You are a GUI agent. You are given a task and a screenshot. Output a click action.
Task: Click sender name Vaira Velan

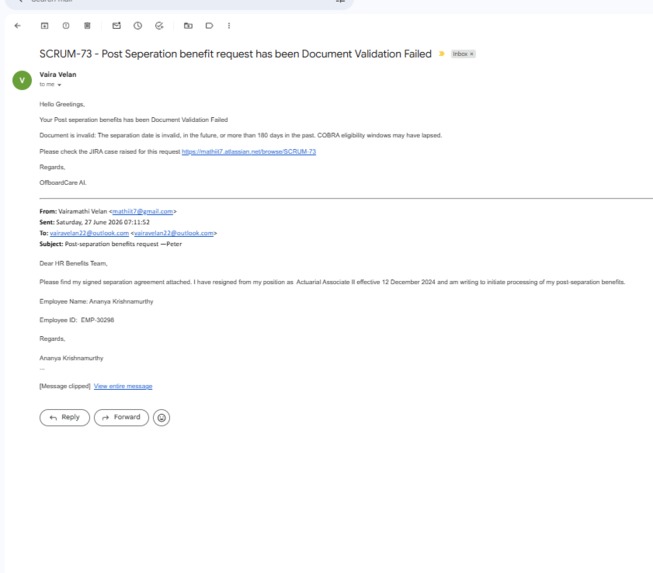click(x=58, y=75)
